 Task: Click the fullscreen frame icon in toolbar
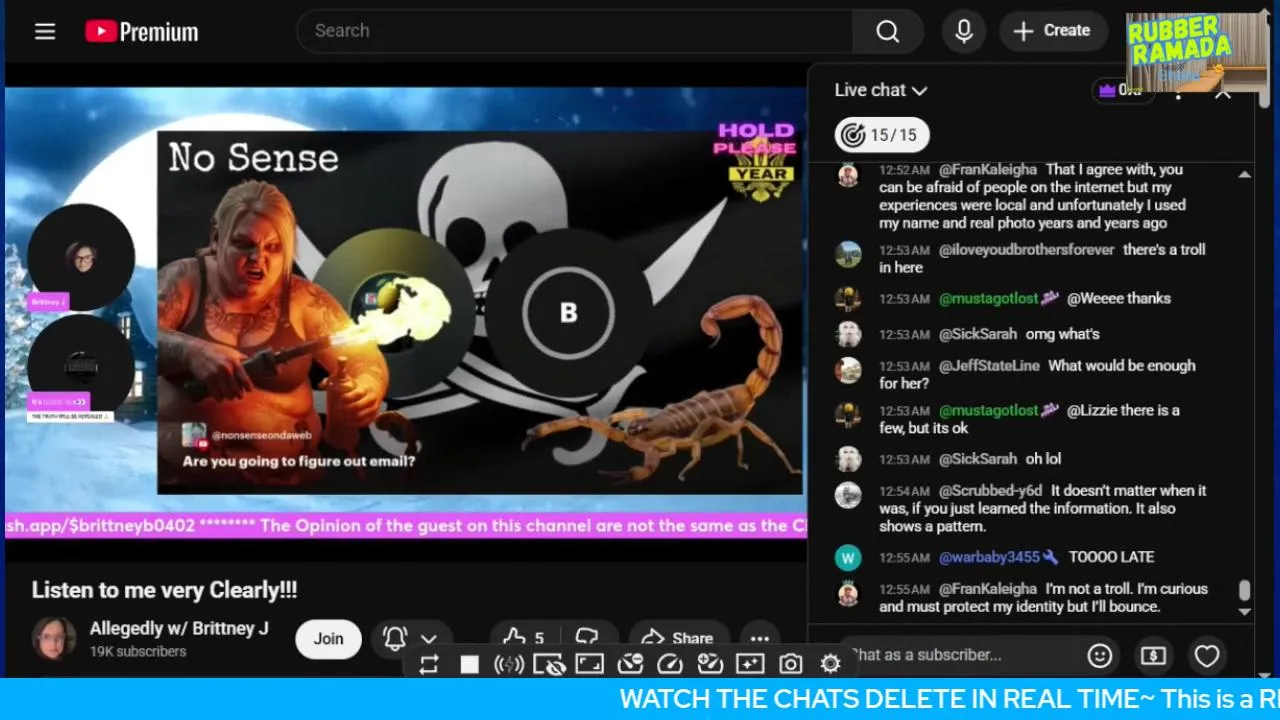tap(590, 664)
